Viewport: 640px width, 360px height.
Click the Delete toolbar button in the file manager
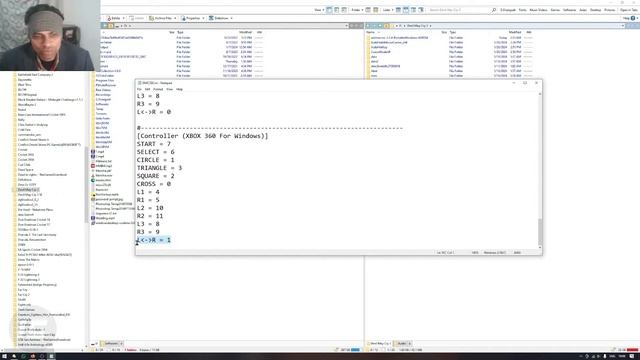(114, 18)
